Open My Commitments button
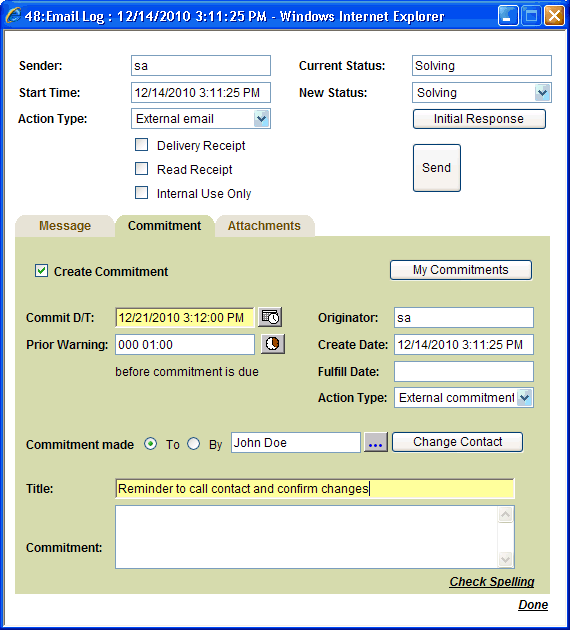Viewport: 570px width, 630px height. pos(461,270)
